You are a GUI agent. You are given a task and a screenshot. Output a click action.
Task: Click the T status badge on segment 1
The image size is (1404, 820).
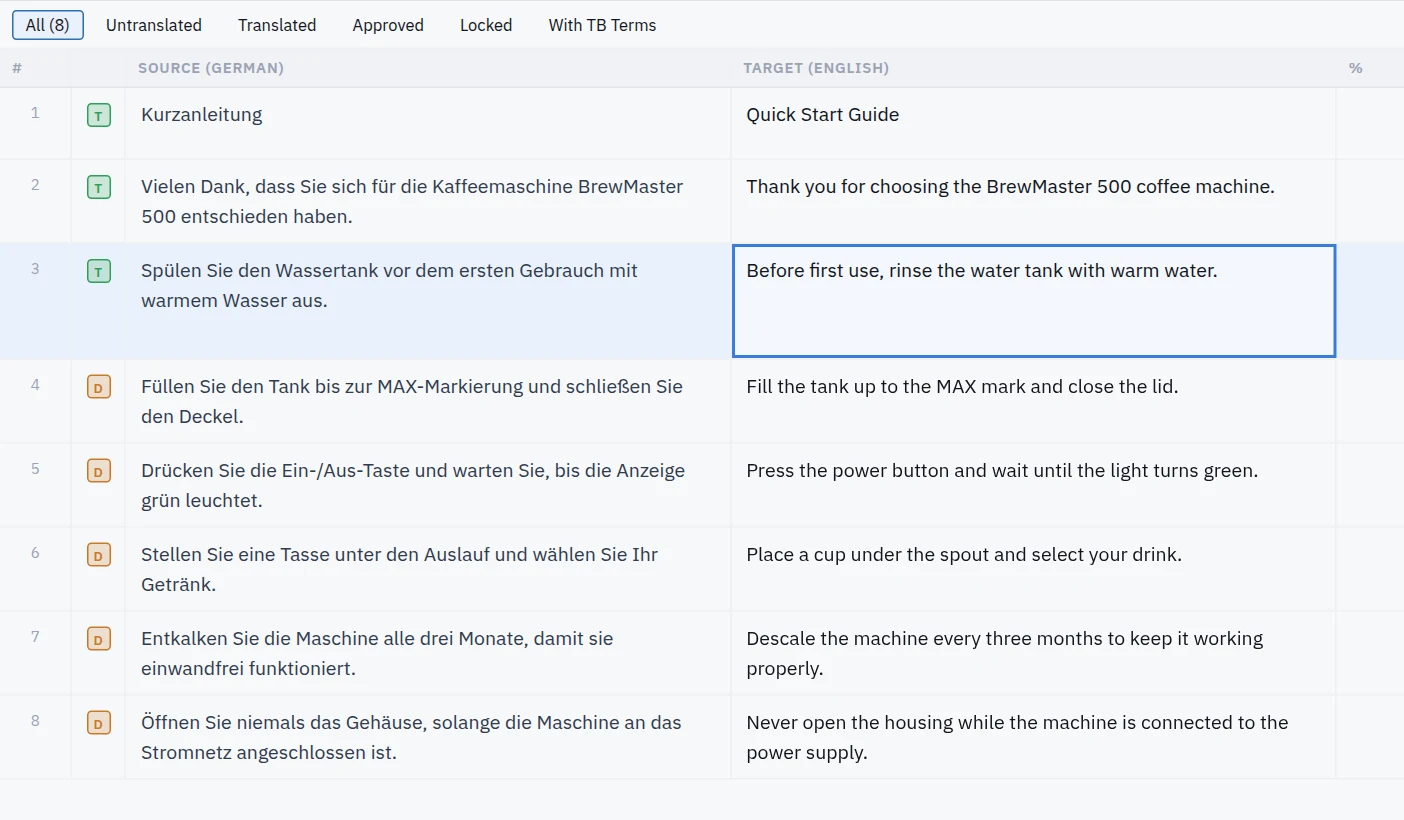pos(99,115)
